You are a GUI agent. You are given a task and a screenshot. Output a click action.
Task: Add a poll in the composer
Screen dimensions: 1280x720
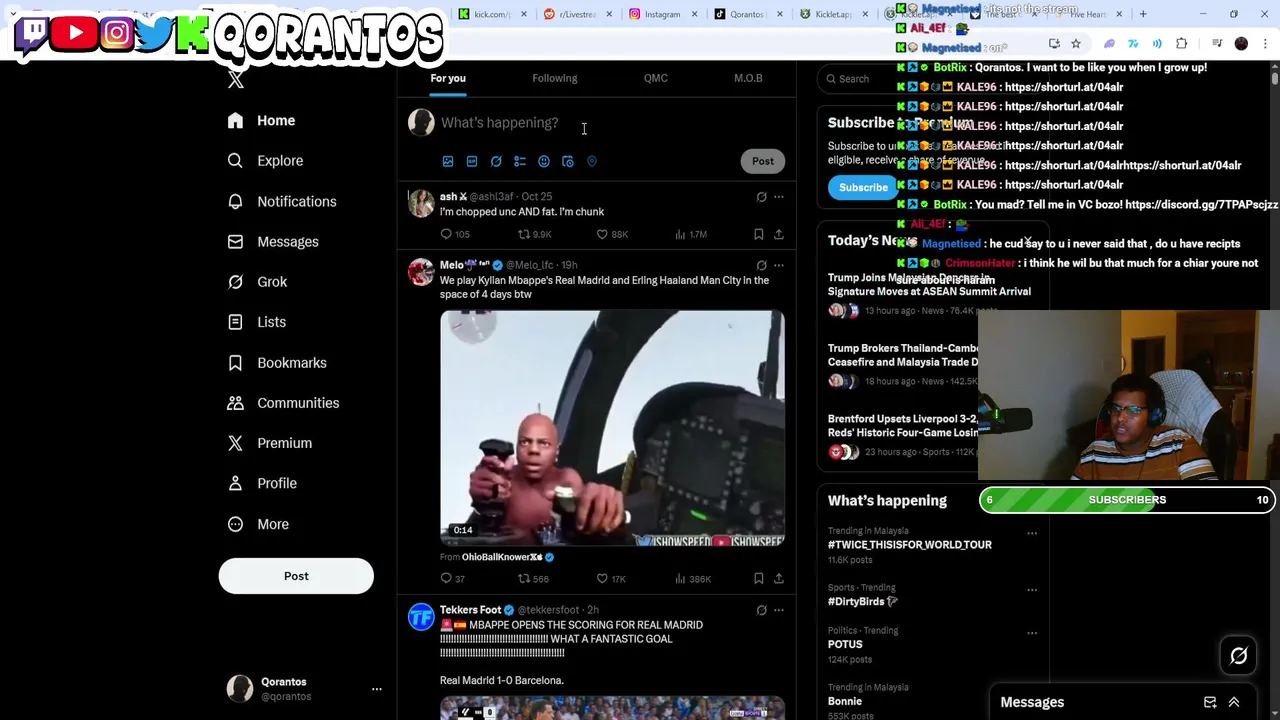520,161
